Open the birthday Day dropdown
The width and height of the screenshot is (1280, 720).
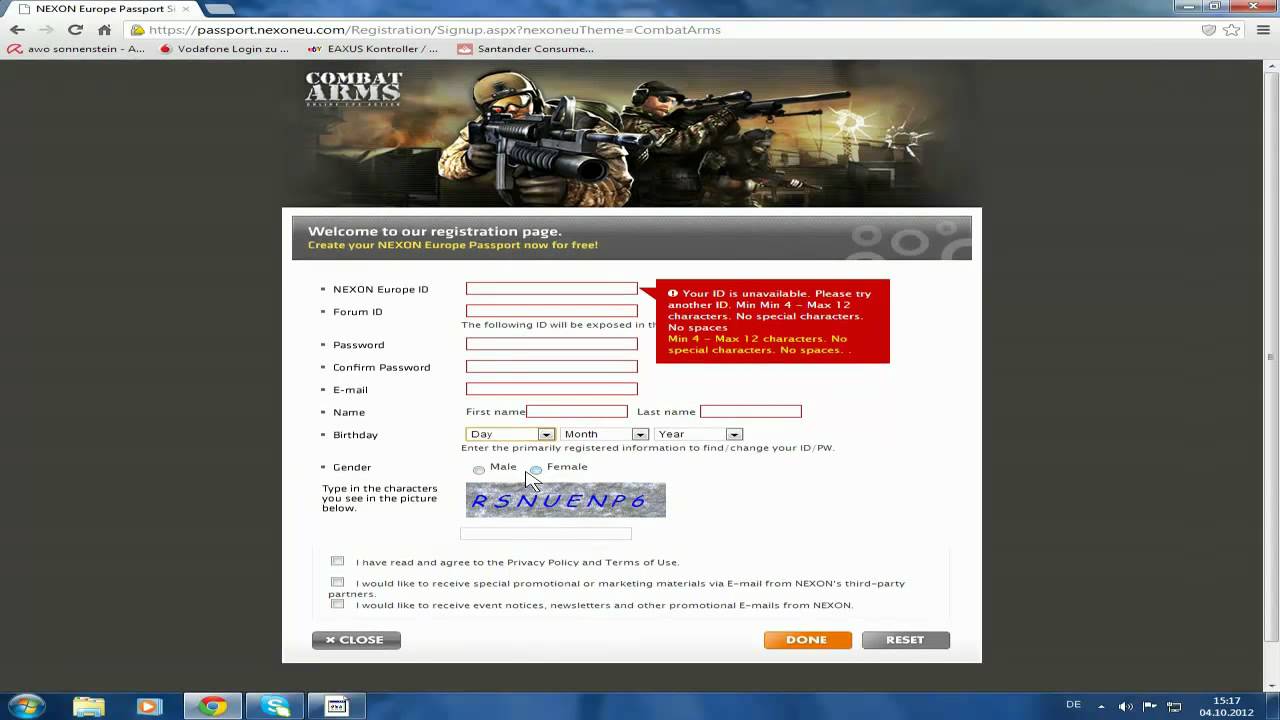tap(510, 434)
